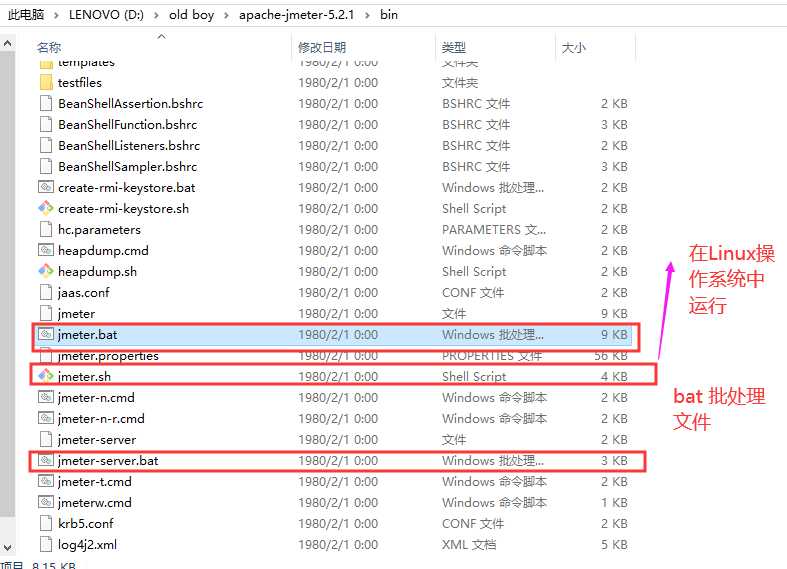The width and height of the screenshot is (787, 569).
Task: Click the jmeter-t.cmd script icon
Action: click(x=46, y=481)
